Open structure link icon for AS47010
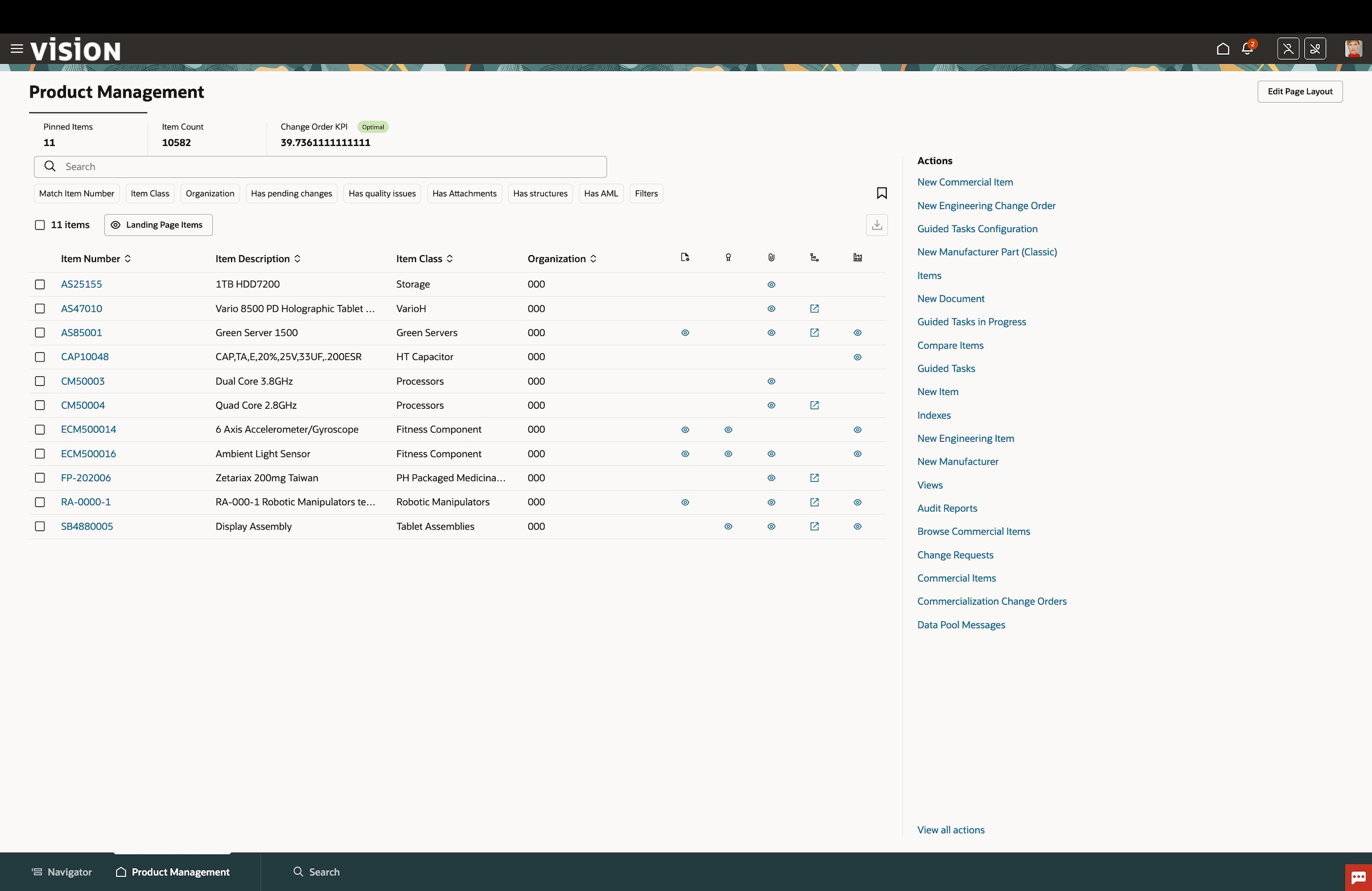This screenshot has width=1372, height=891. 814,309
